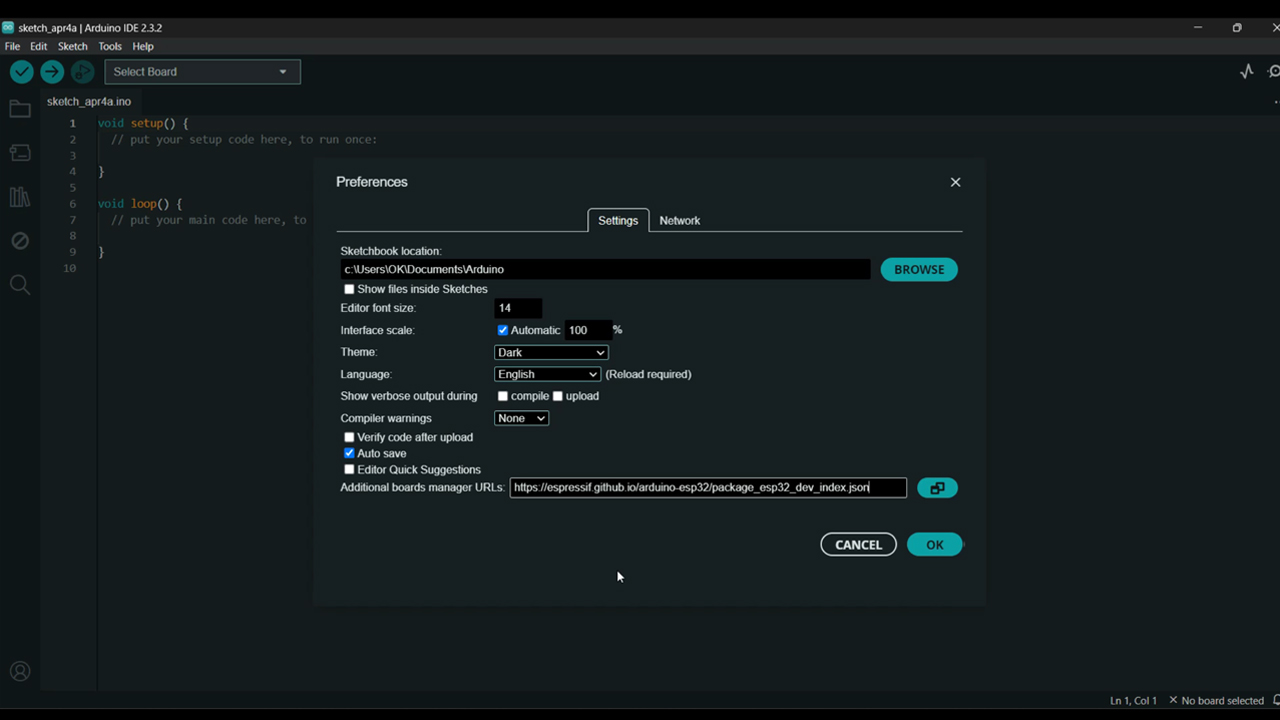1280x720 pixels.
Task: Toggle Show files inside Sketches checkbox
Action: coord(349,289)
